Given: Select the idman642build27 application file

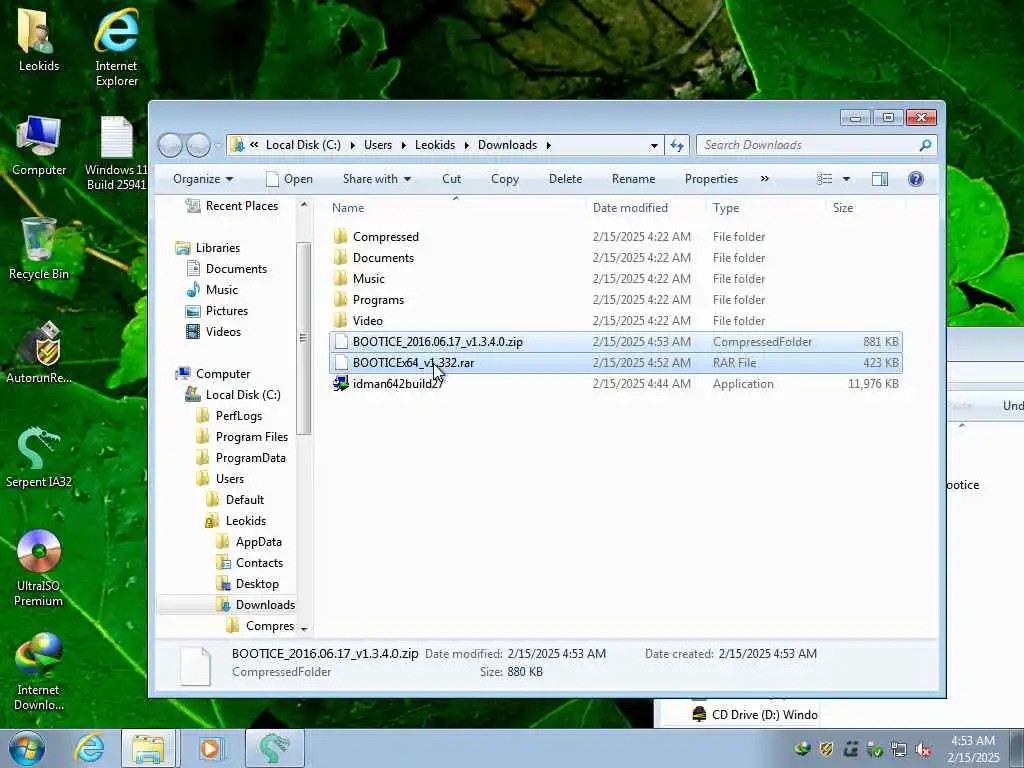Looking at the screenshot, I should (x=616, y=384).
